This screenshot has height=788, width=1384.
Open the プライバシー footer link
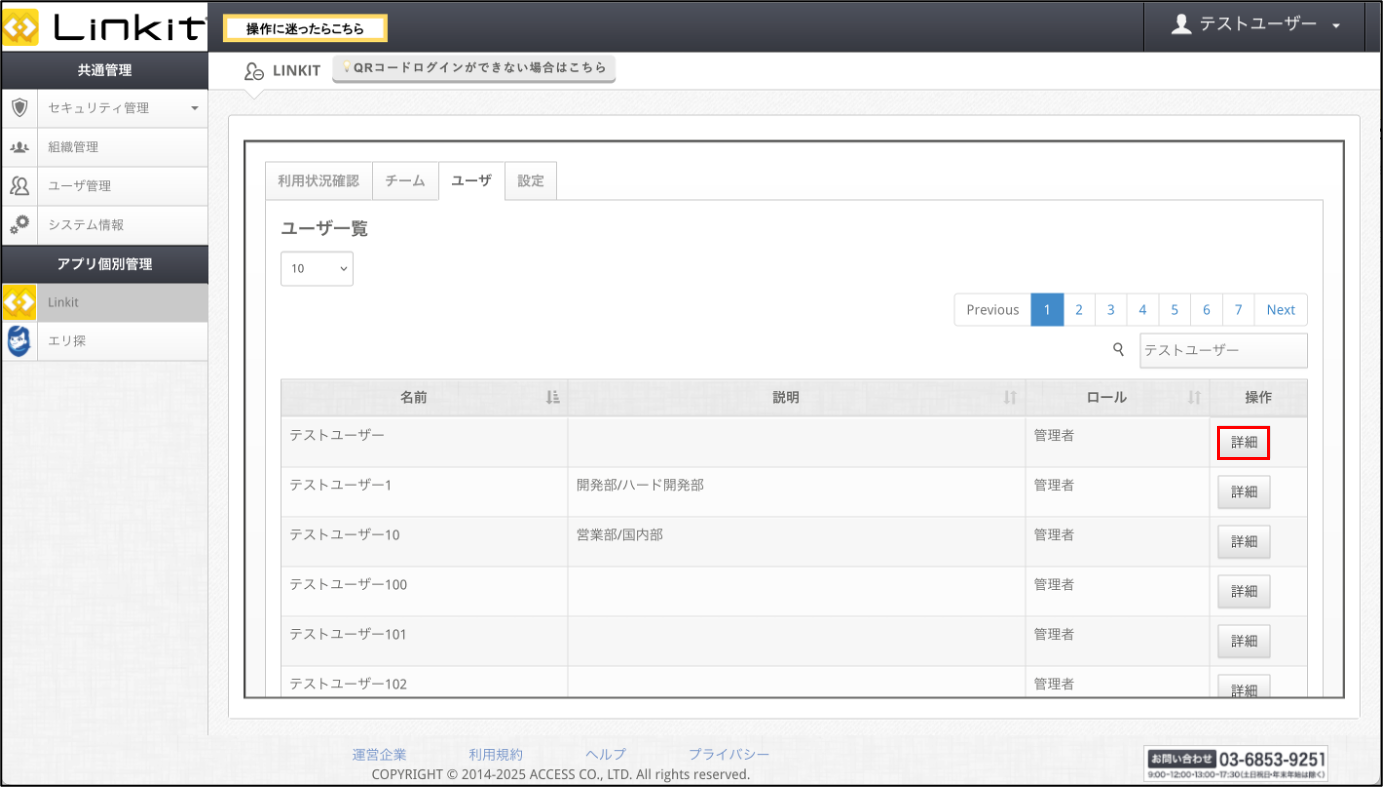729,755
